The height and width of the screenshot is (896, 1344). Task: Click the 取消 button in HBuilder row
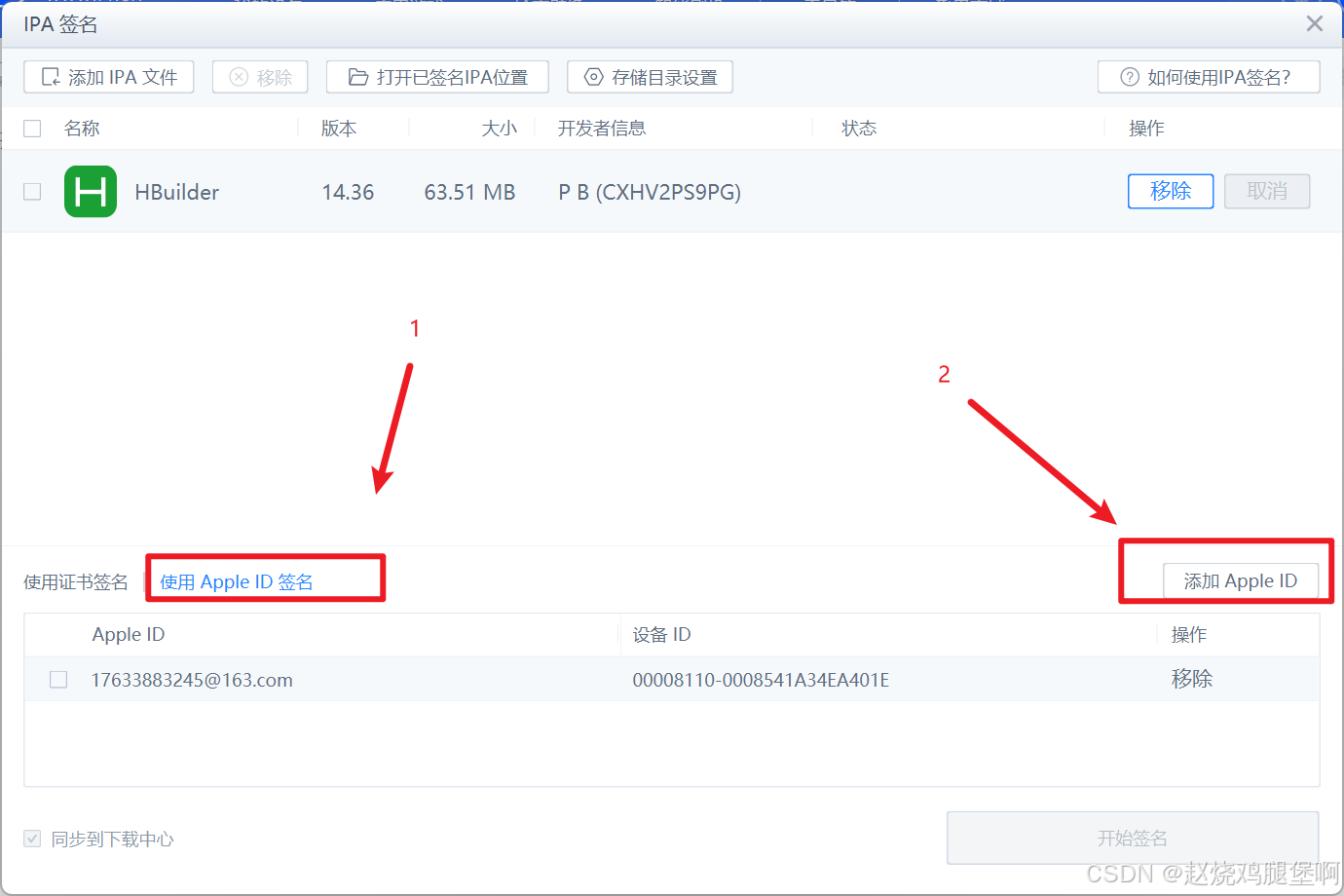(x=1267, y=191)
